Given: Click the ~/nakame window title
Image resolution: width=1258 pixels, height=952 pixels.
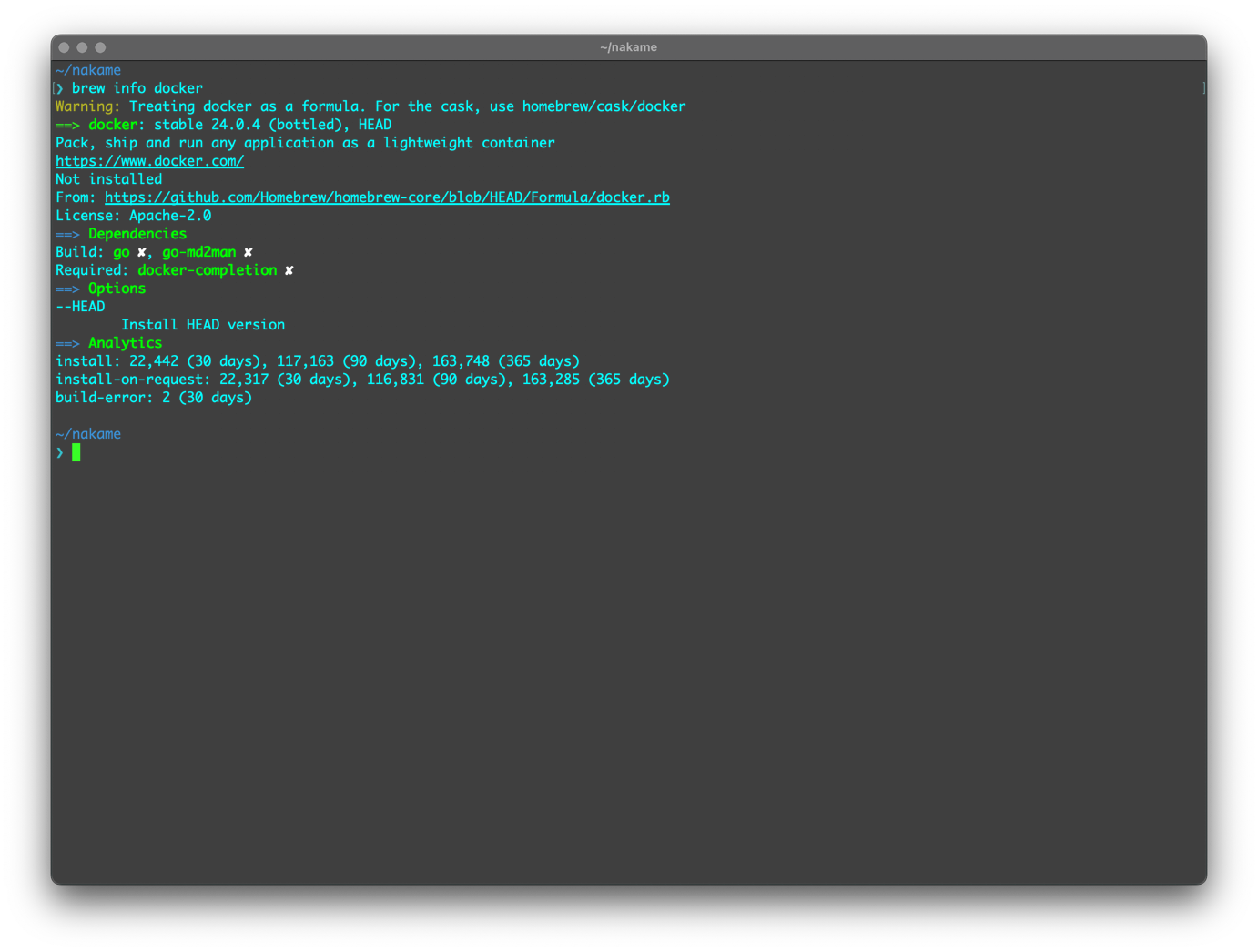Looking at the screenshot, I should tap(630, 47).
